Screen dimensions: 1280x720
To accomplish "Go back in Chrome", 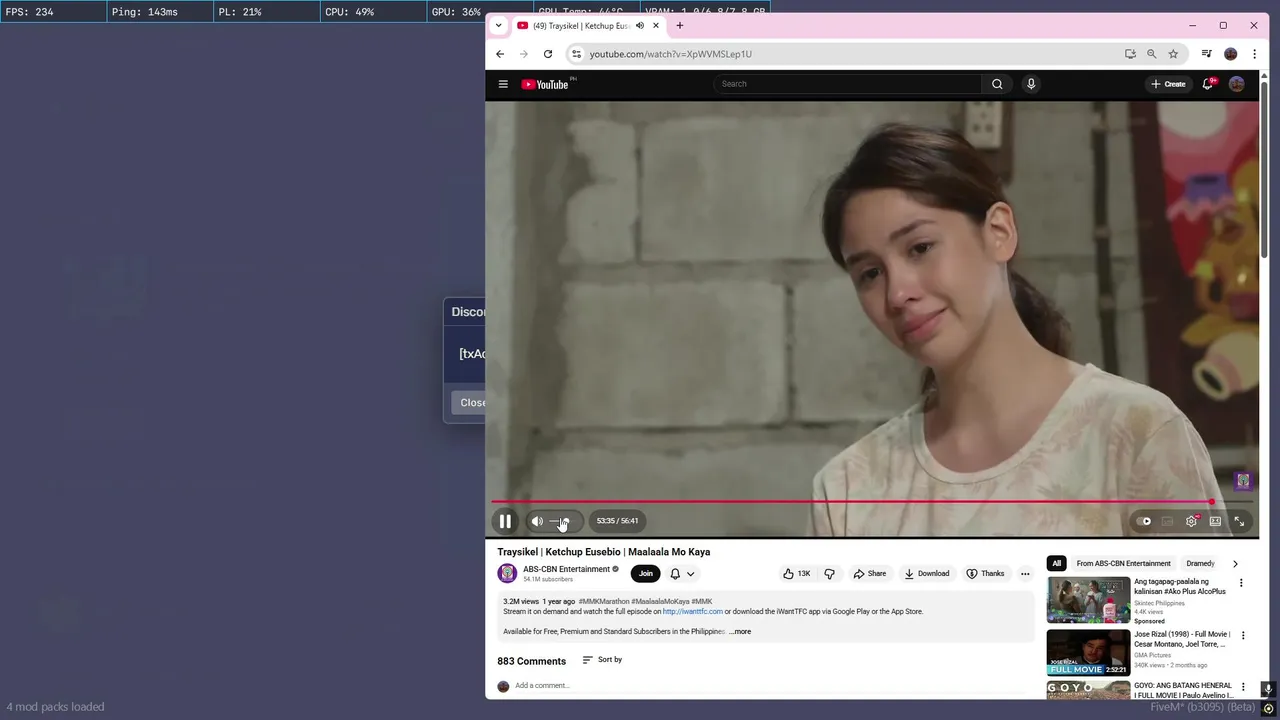I will tap(500, 54).
